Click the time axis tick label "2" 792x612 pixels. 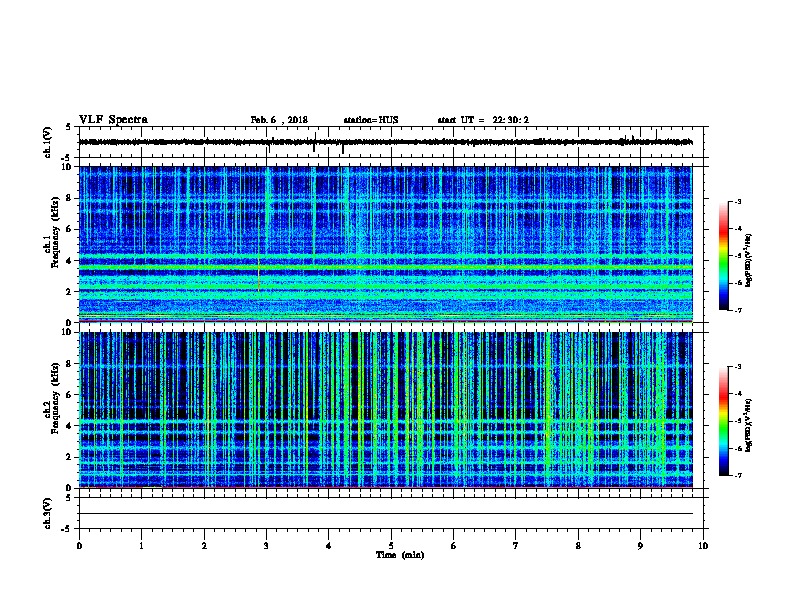[204, 546]
